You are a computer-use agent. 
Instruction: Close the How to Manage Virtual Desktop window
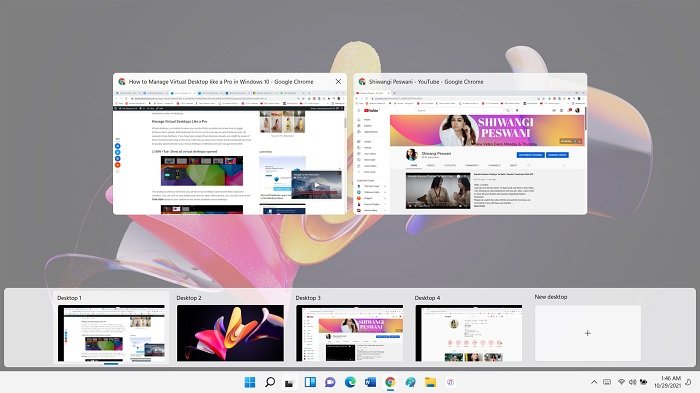338,82
